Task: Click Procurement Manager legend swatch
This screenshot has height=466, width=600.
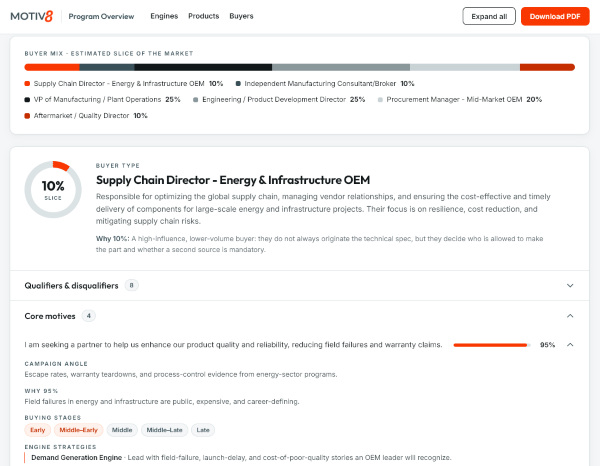Action: pos(380,100)
